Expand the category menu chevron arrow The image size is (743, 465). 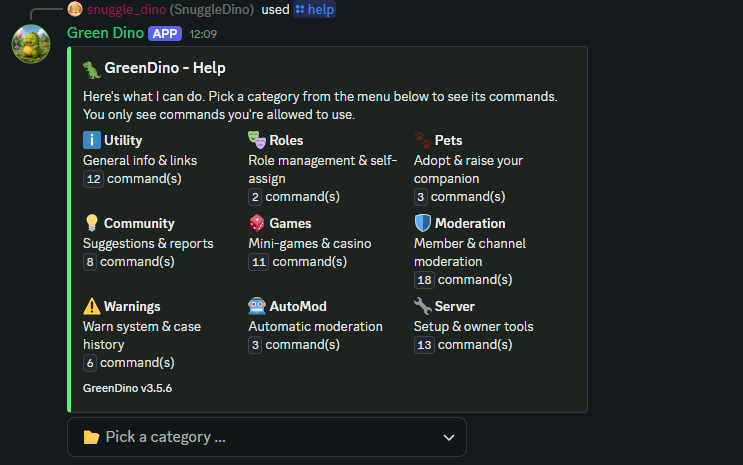pos(449,438)
